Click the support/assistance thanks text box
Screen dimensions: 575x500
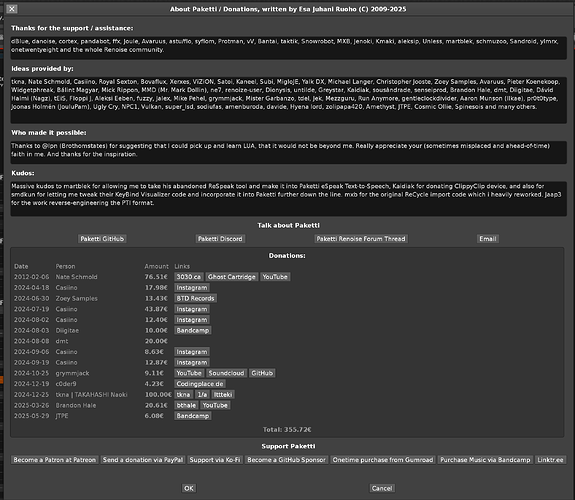tap(288, 48)
